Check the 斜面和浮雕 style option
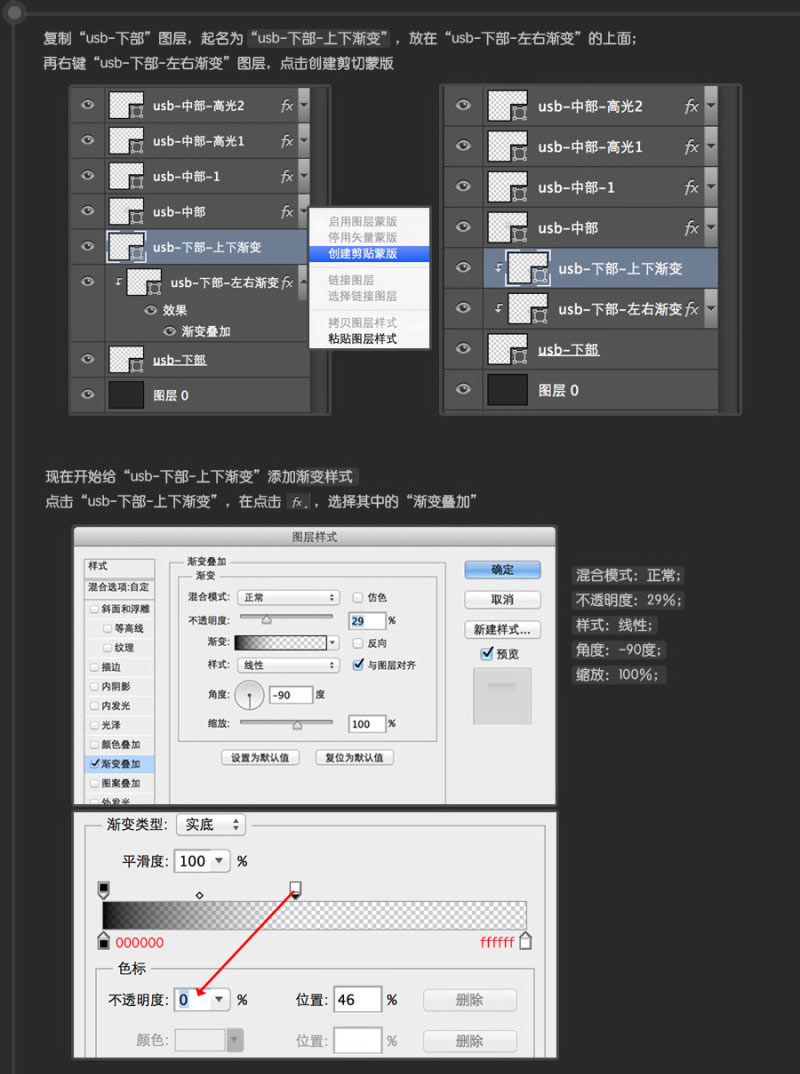 pyautogui.click(x=93, y=608)
